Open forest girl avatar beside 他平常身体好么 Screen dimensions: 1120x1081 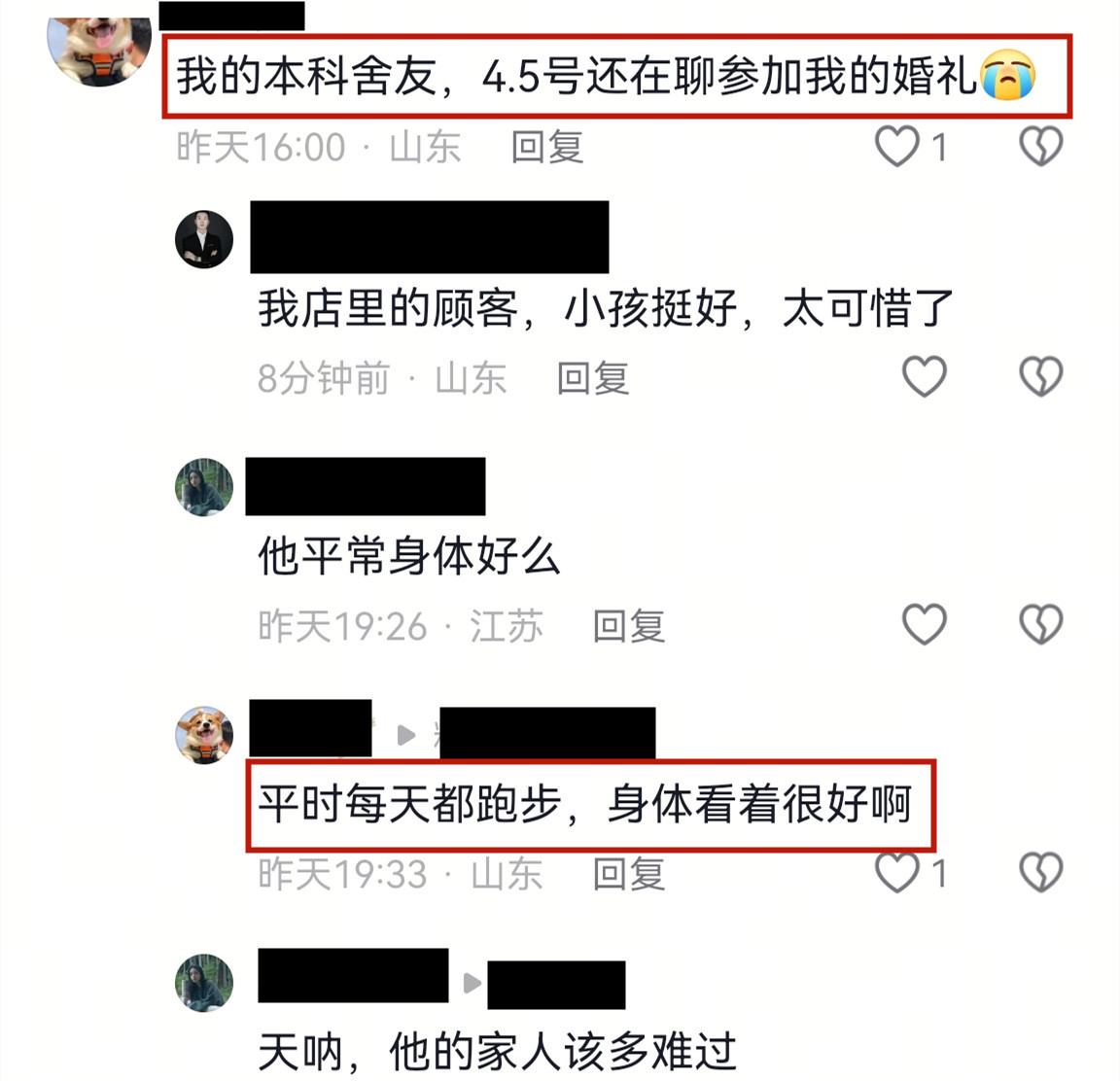click(204, 487)
